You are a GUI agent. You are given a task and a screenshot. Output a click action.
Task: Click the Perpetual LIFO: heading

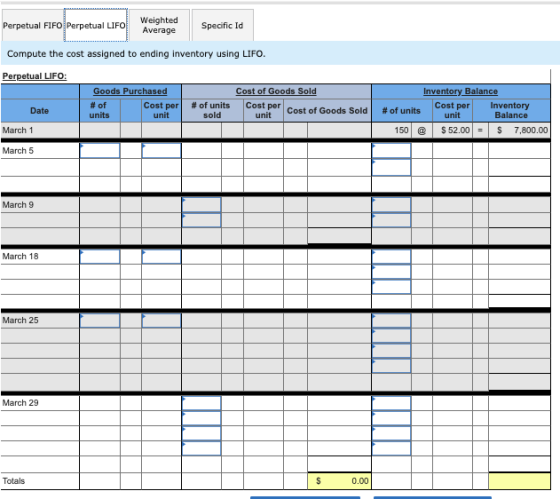click(34, 76)
